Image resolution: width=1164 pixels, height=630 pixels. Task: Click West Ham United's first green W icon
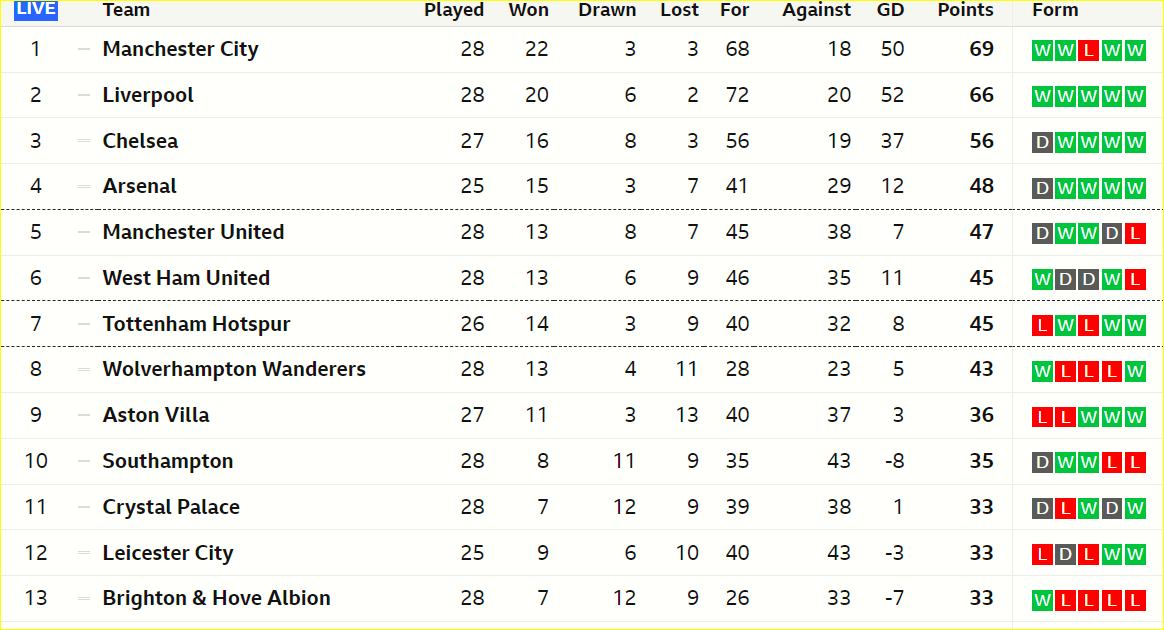click(1042, 280)
